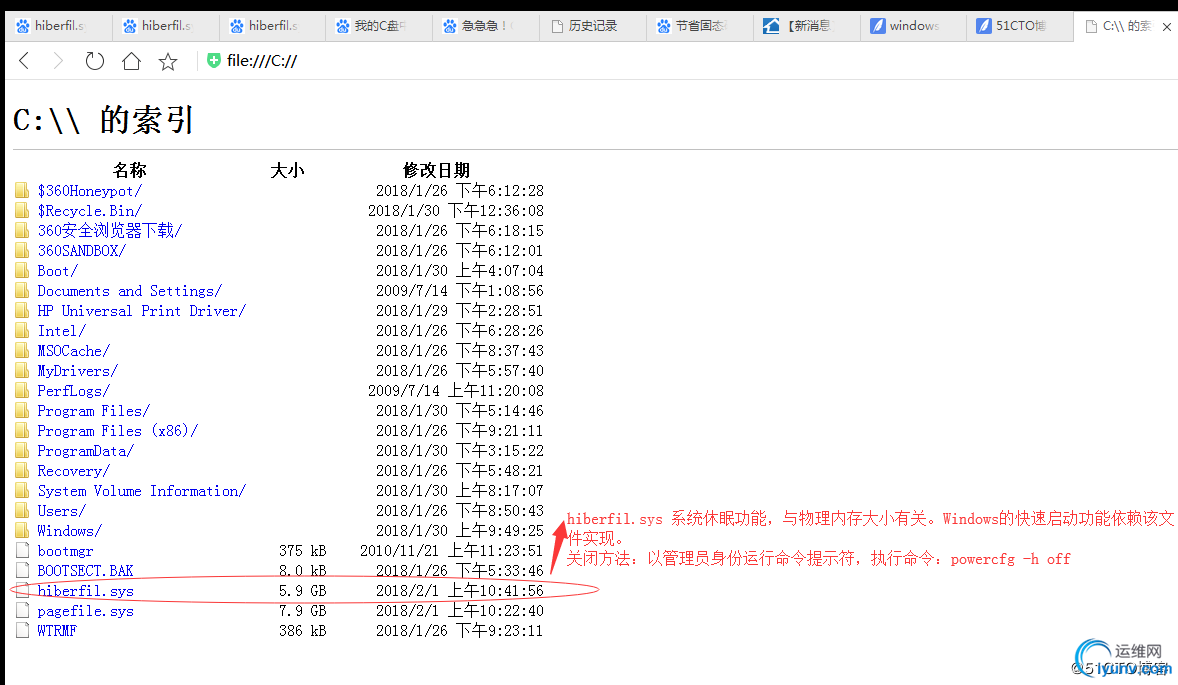Open the Windows/ folder link
Image resolution: width=1178 pixels, height=685 pixels.
[x=70, y=531]
